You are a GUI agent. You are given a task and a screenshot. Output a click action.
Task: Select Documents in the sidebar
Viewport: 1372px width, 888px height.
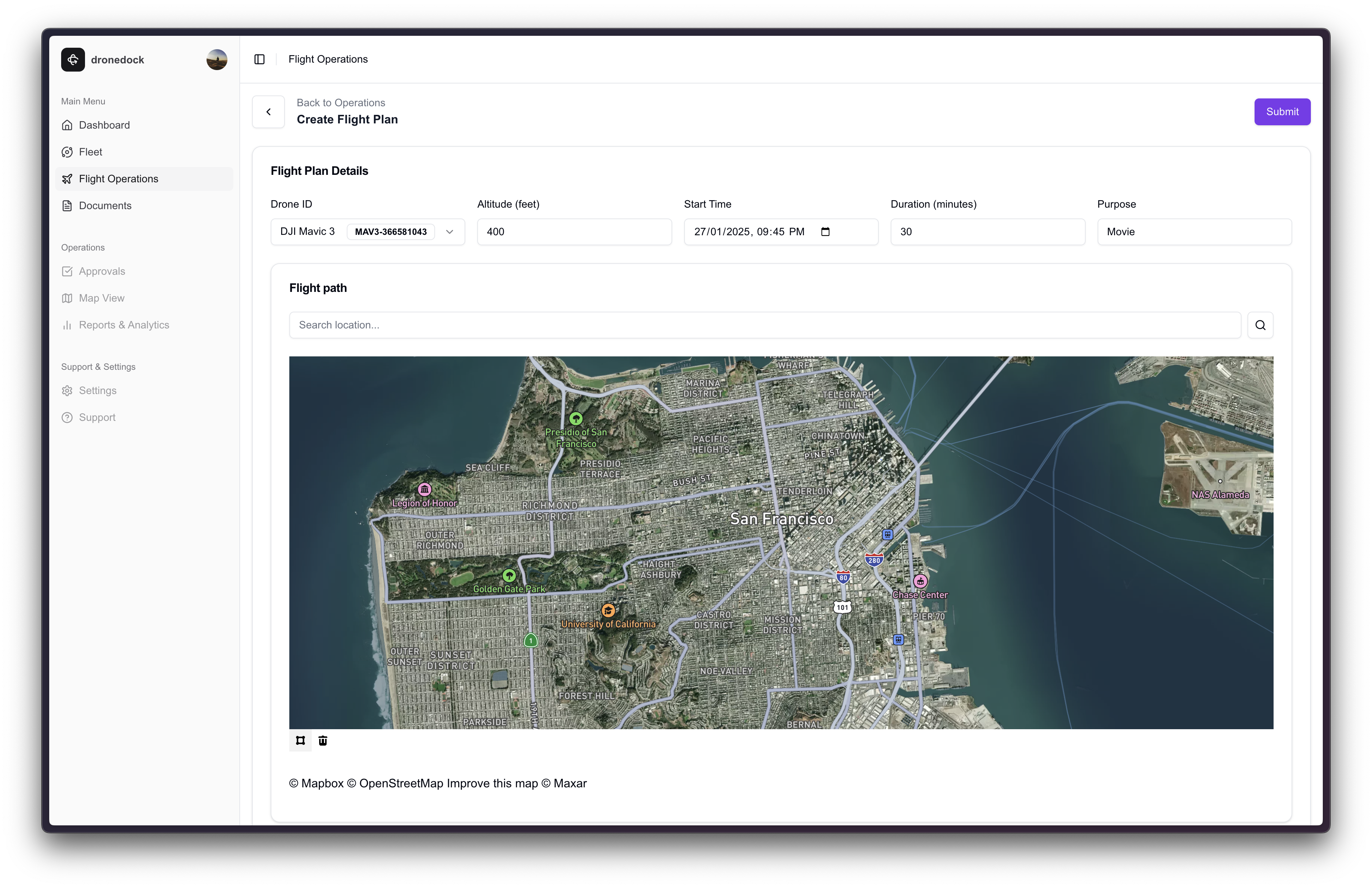coord(105,206)
